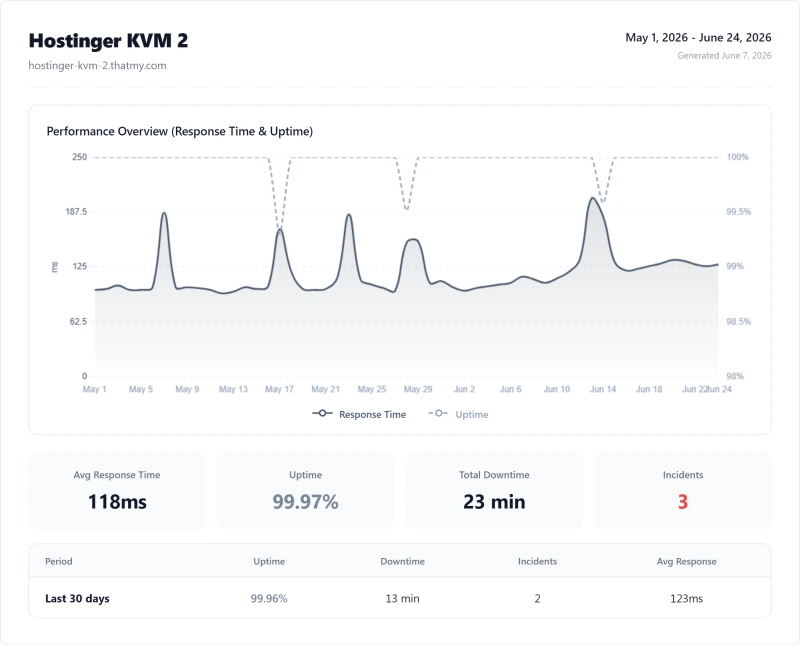800x645 pixels.
Task: Select the 23 min total downtime value
Action: click(x=494, y=502)
